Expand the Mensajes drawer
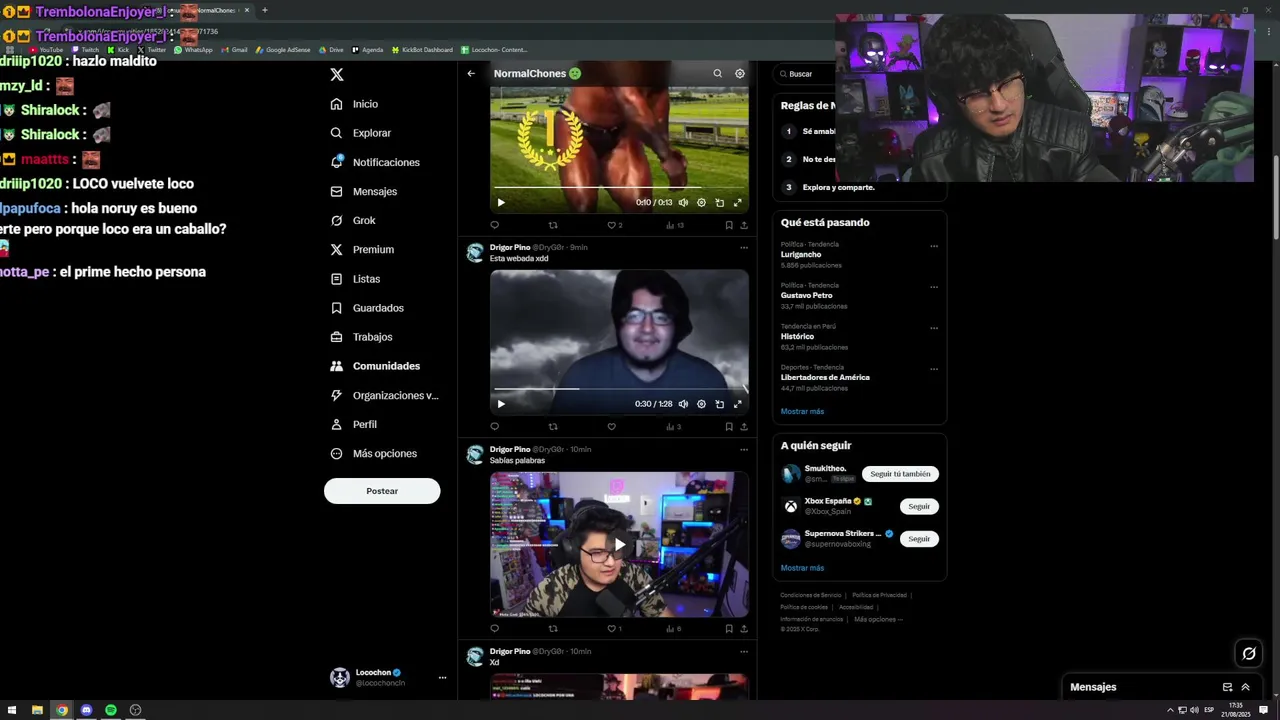 (x=1245, y=687)
